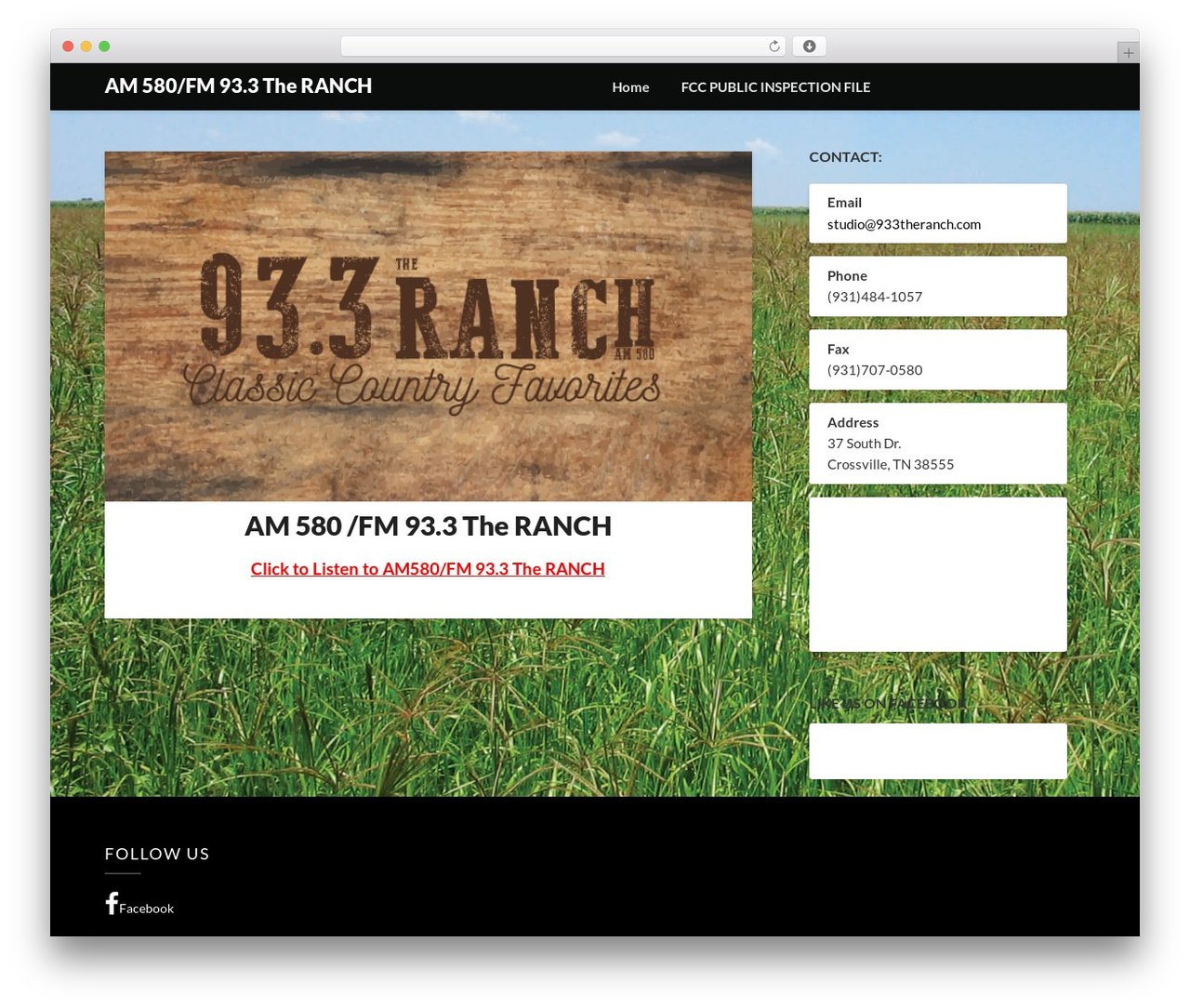Viewport: 1190px width, 1008px height.
Task: Open FCC PUBLIC INSPECTION FILE menu
Action: tap(775, 87)
